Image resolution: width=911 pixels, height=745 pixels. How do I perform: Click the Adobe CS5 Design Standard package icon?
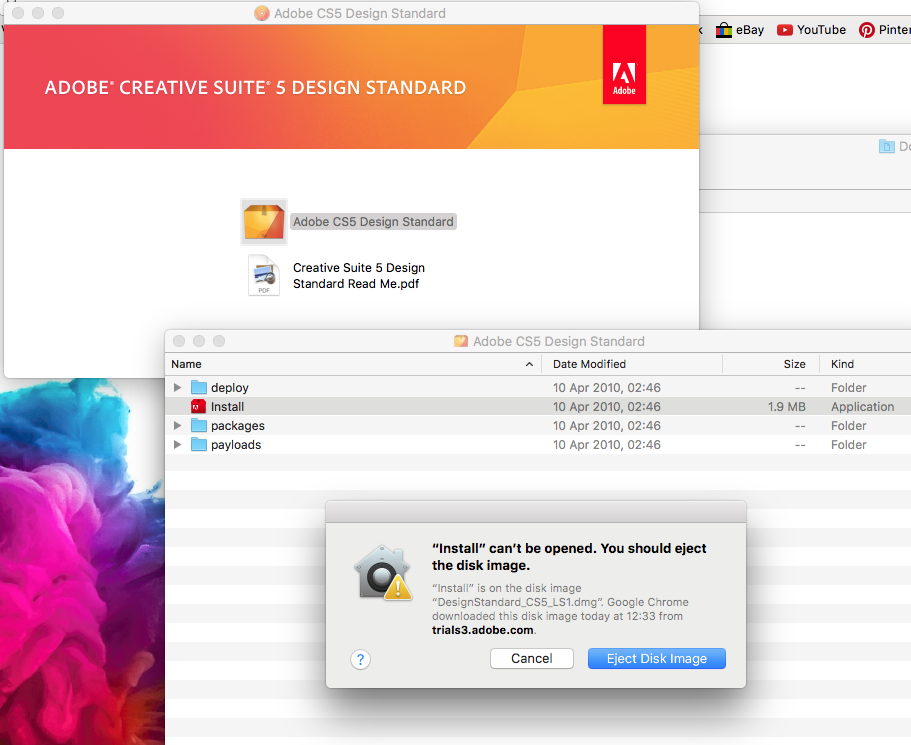264,222
